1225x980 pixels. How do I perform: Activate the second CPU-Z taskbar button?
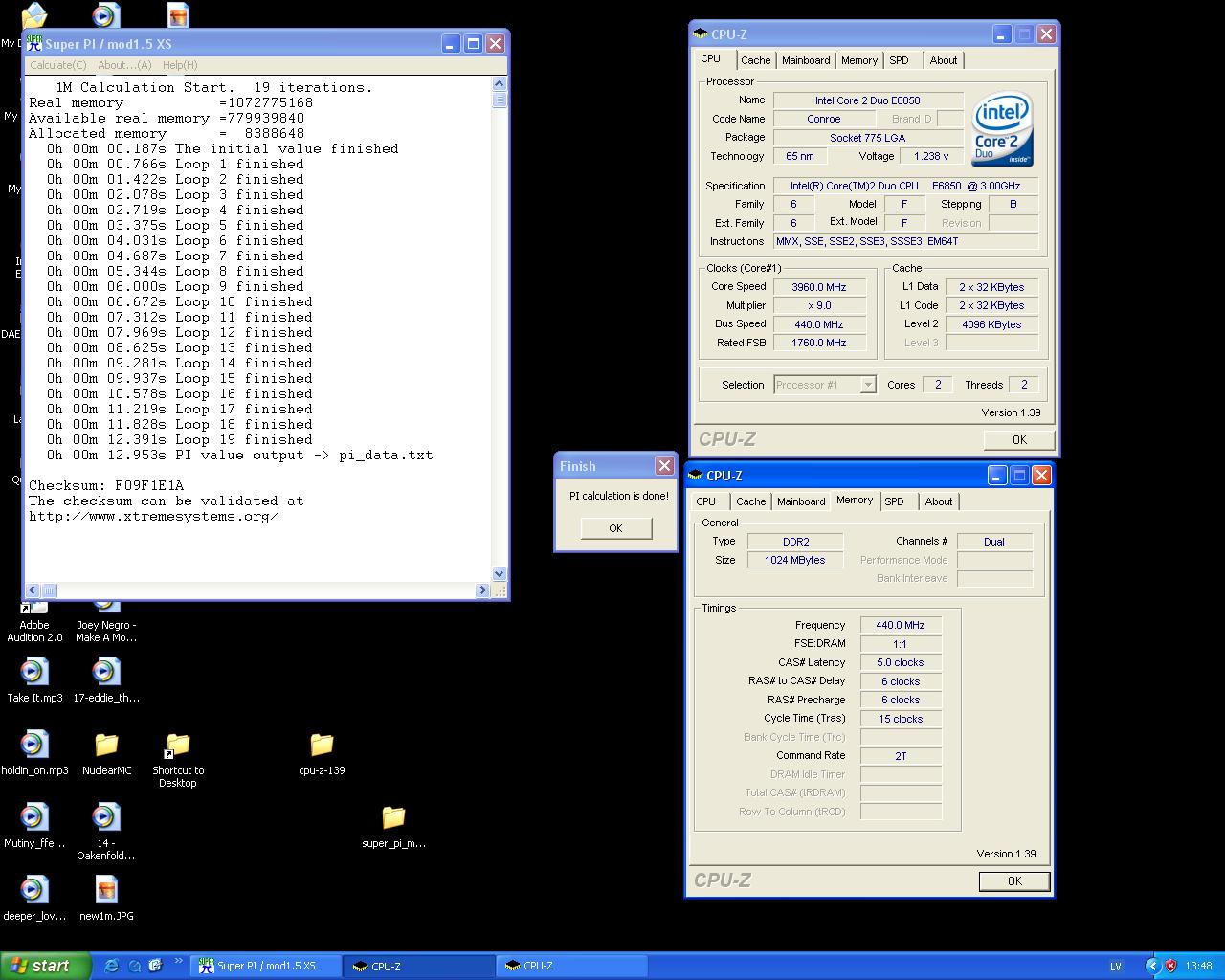point(572,966)
